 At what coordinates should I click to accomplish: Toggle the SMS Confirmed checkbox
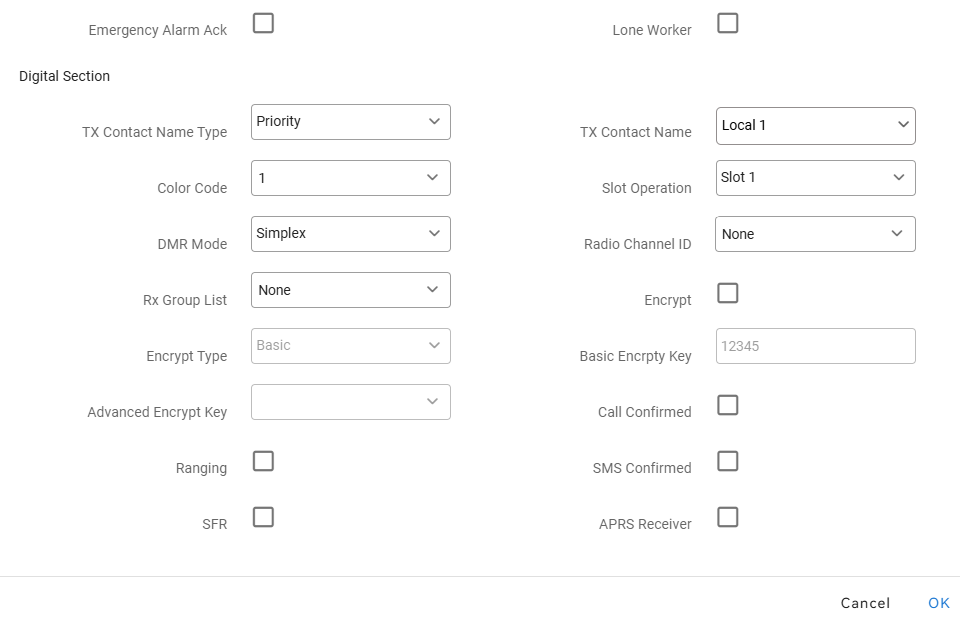pos(728,461)
